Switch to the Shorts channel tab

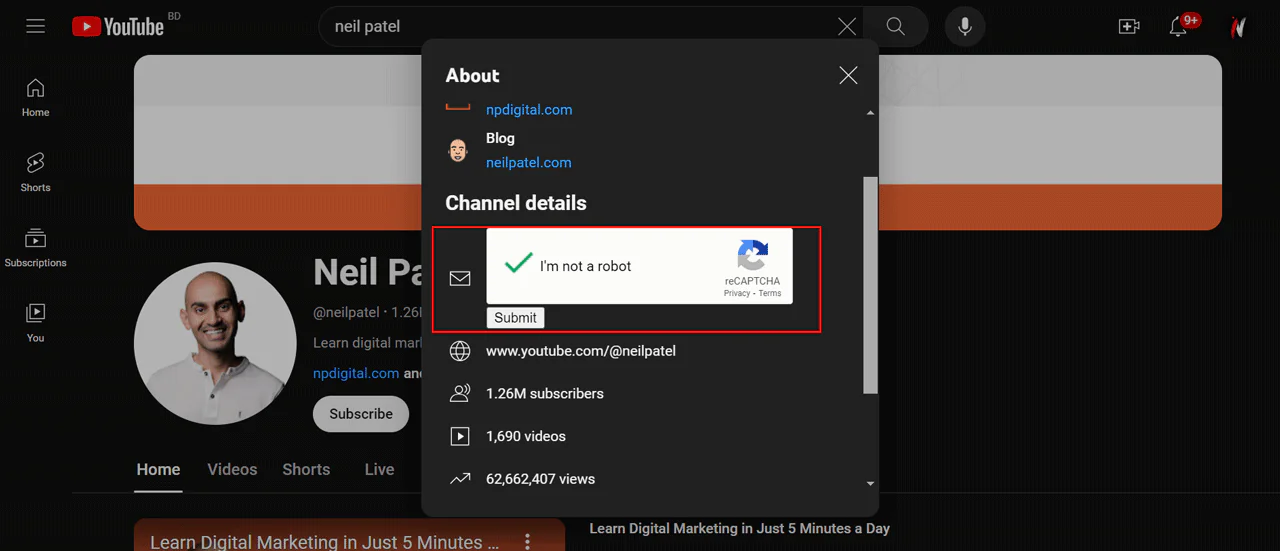pyautogui.click(x=306, y=469)
